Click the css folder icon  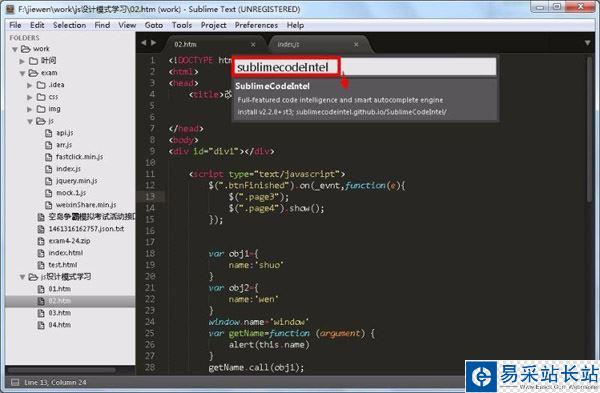41,97
